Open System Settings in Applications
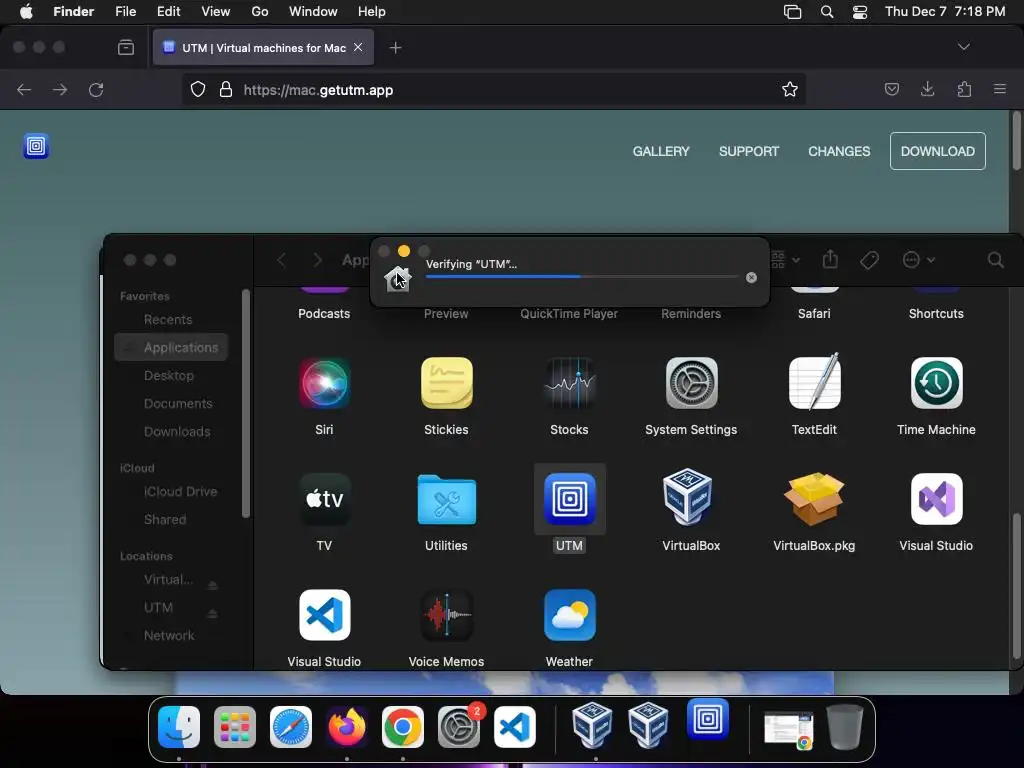Image resolution: width=1024 pixels, height=768 pixels. 692,383
